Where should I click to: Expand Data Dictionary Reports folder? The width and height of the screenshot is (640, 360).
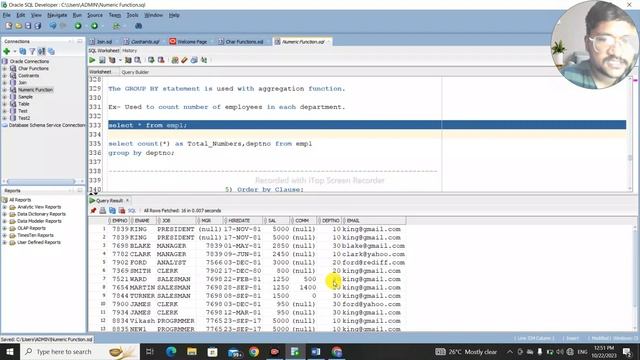point(5,214)
